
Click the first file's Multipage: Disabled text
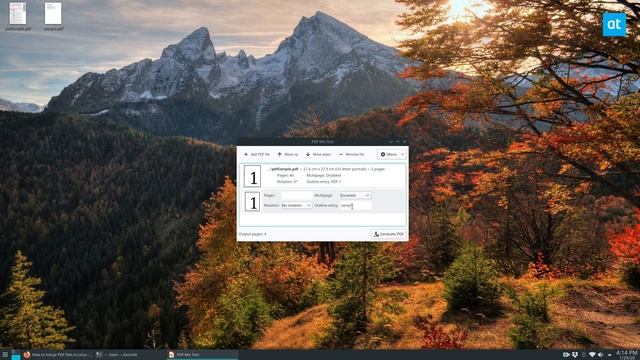point(324,175)
